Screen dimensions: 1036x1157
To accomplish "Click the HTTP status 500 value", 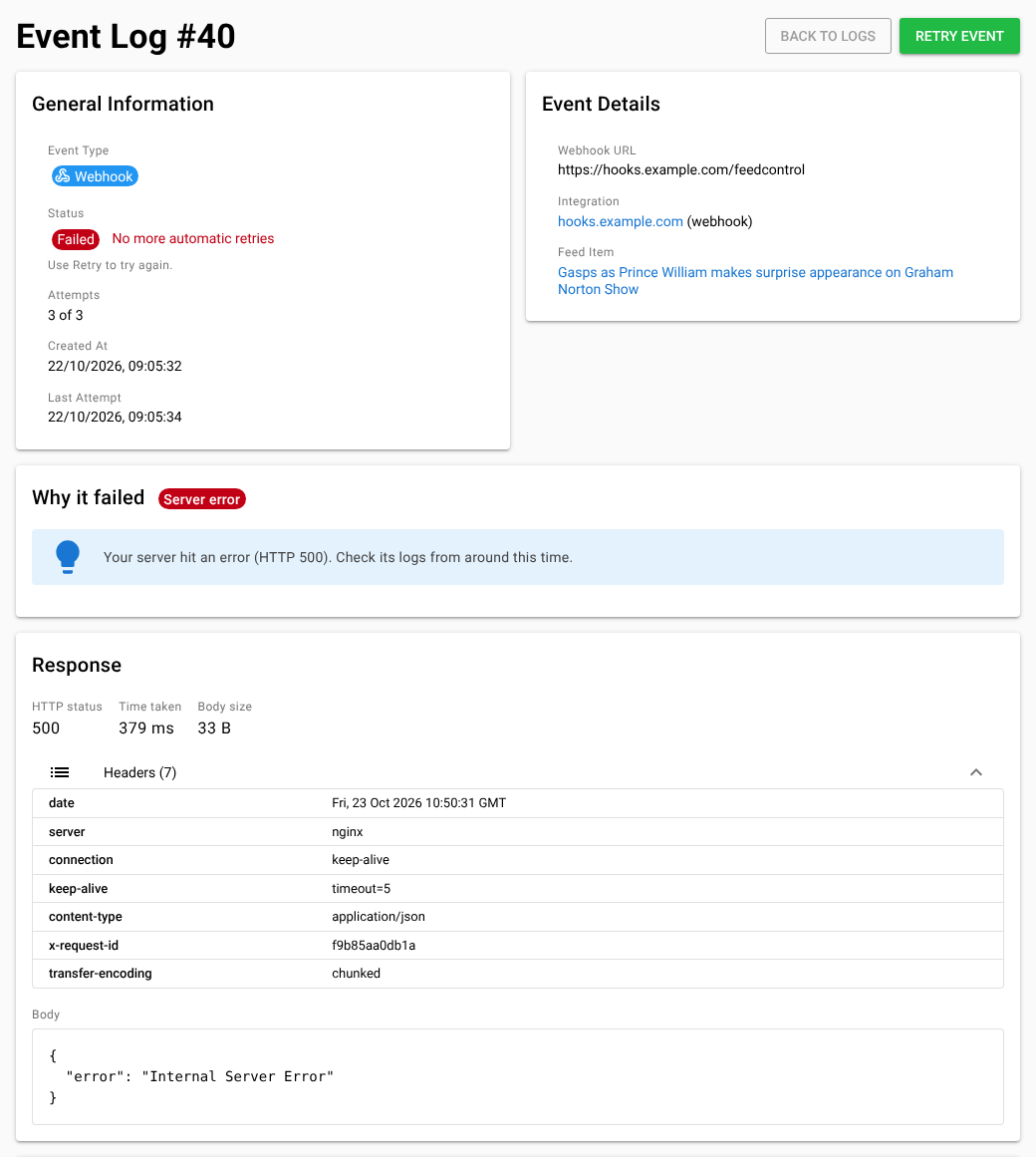I will [x=46, y=728].
